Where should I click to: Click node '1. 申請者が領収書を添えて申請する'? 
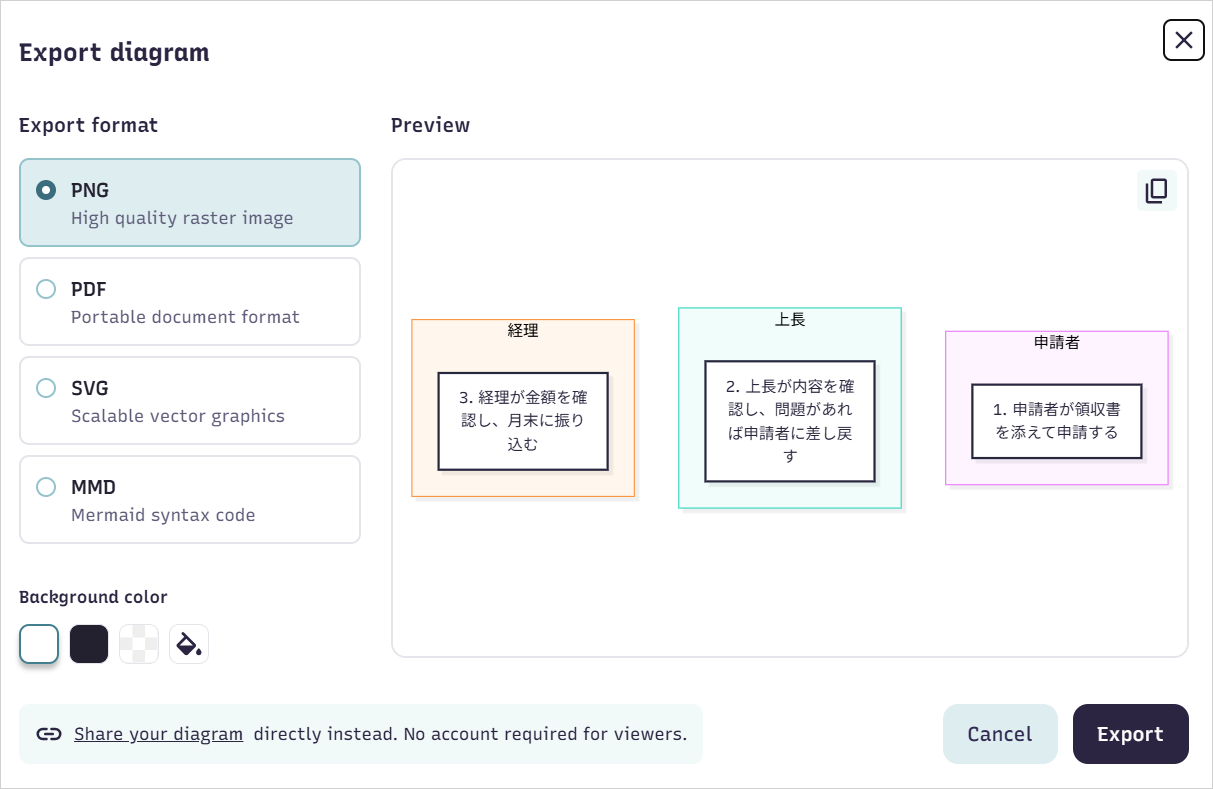(1057, 421)
